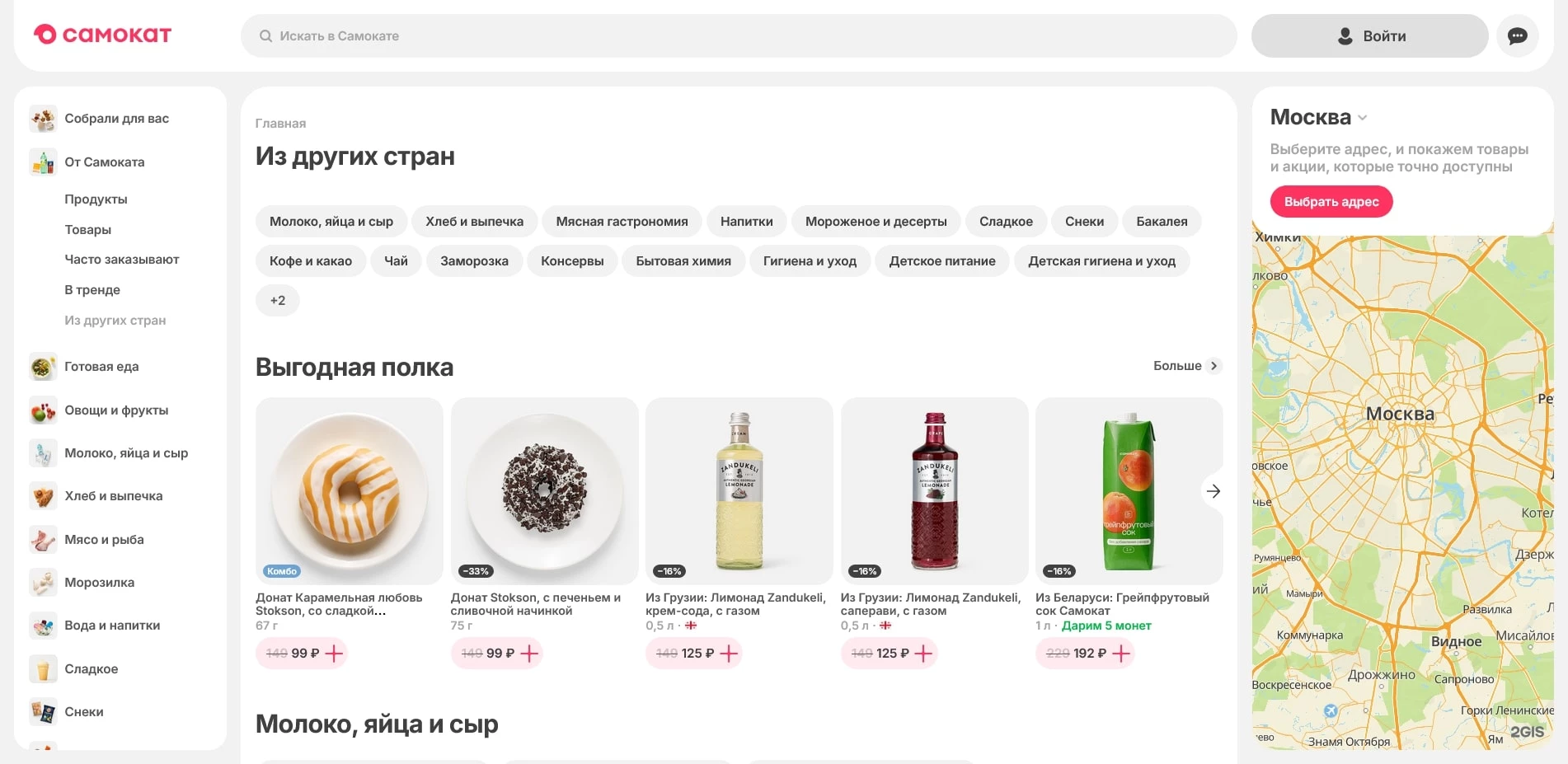Open "Овощи и фрукты" via its sidebar icon

coord(43,410)
